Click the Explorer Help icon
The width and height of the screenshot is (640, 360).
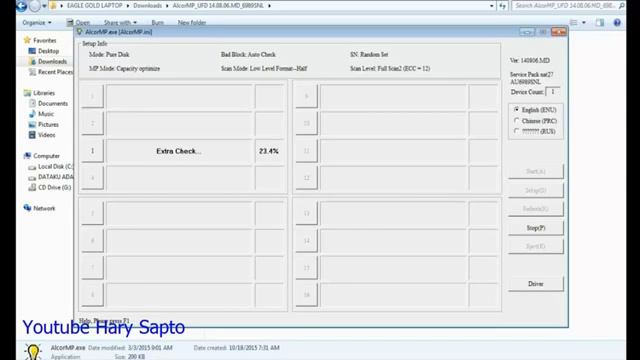617,22
